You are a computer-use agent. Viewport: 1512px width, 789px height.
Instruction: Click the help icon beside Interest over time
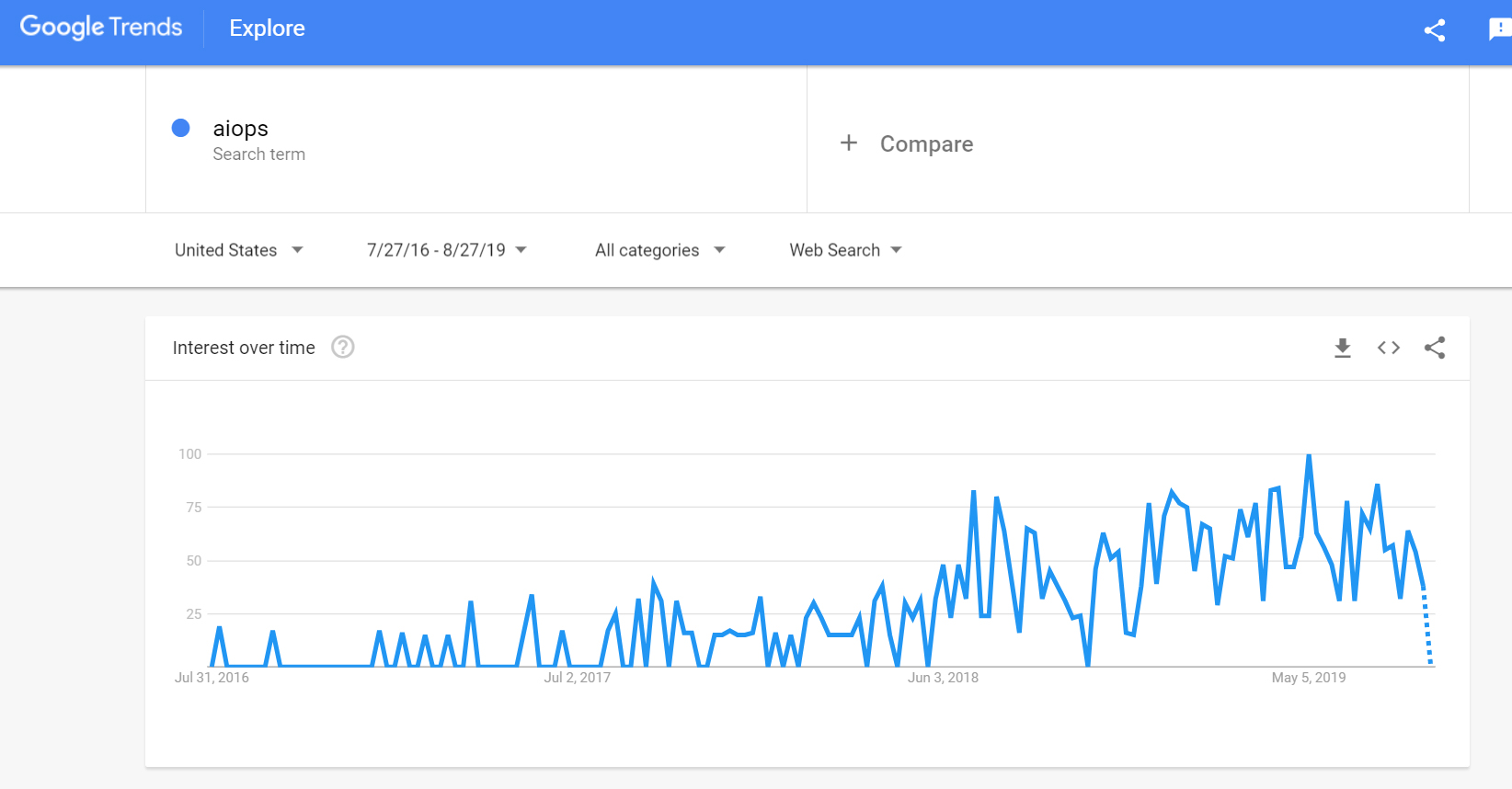point(343,348)
